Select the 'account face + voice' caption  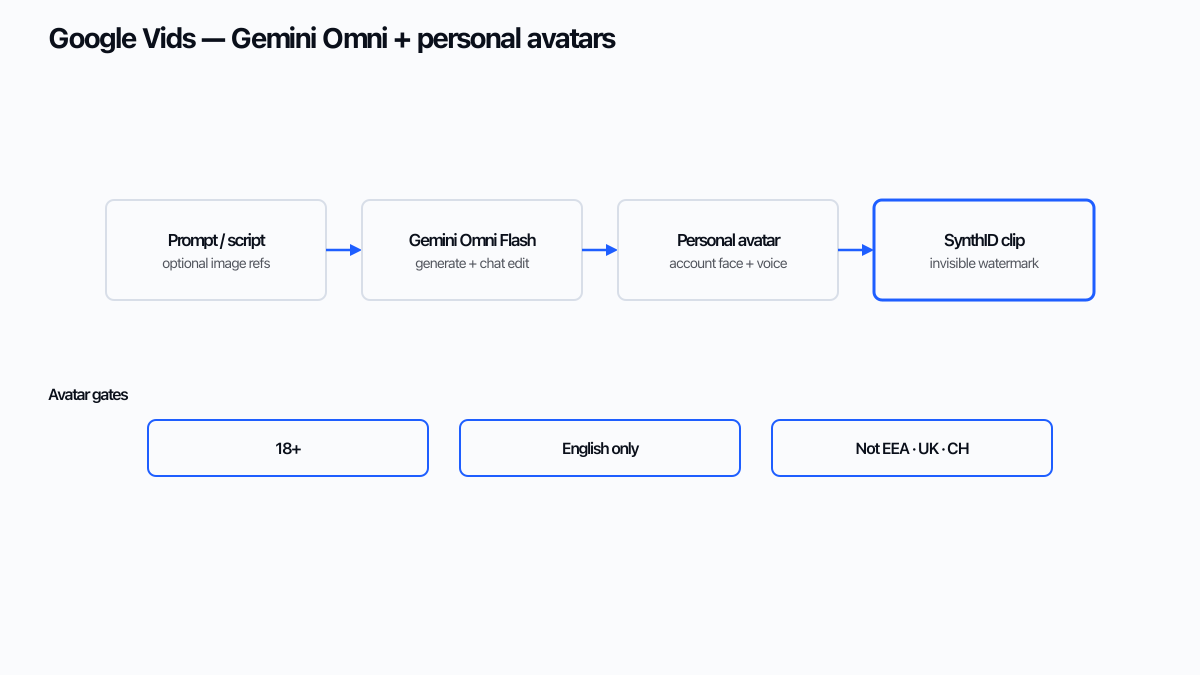[728, 264]
